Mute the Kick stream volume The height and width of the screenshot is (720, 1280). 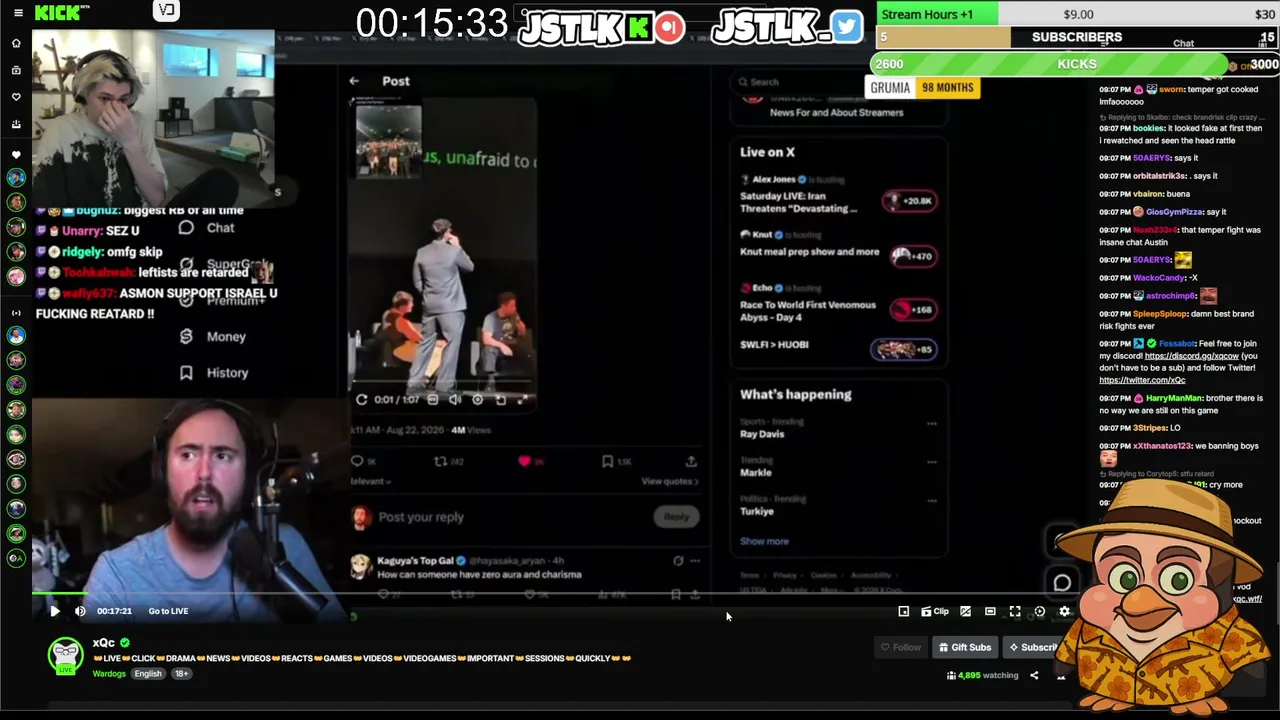[80, 611]
